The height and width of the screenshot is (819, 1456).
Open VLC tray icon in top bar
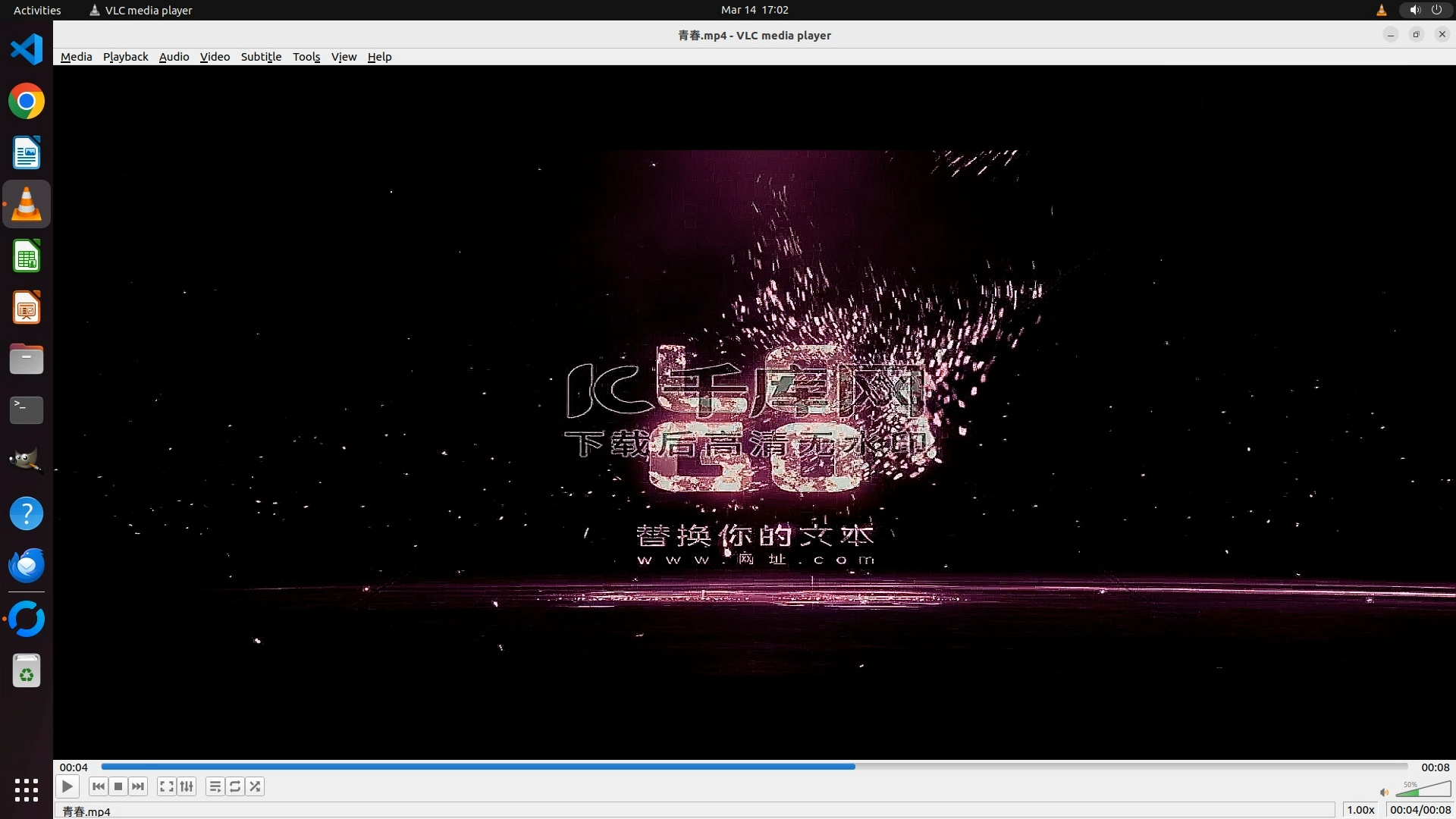(1381, 10)
